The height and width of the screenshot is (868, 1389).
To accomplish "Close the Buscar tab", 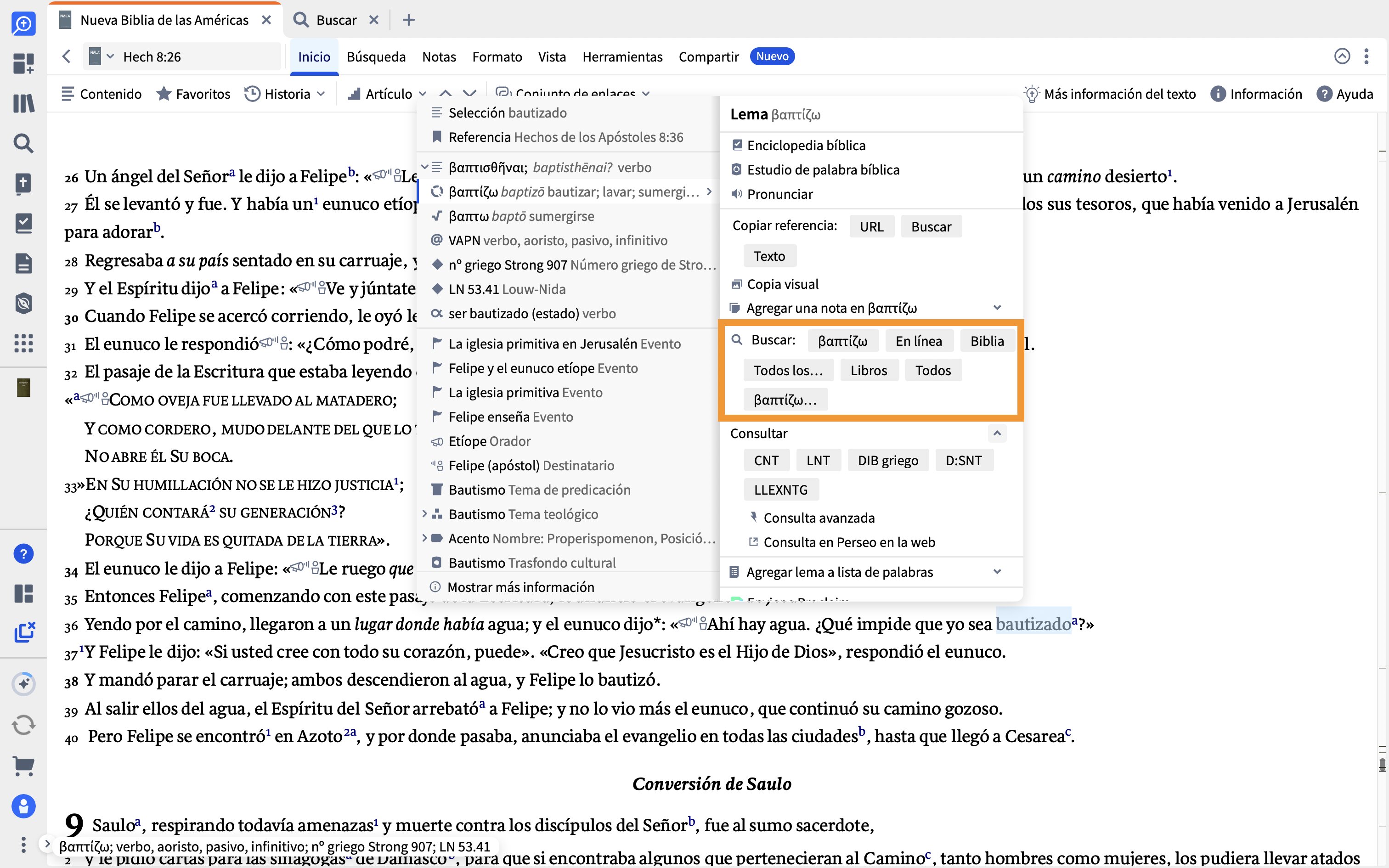I will pyautogui.click(x=373, y=20).
